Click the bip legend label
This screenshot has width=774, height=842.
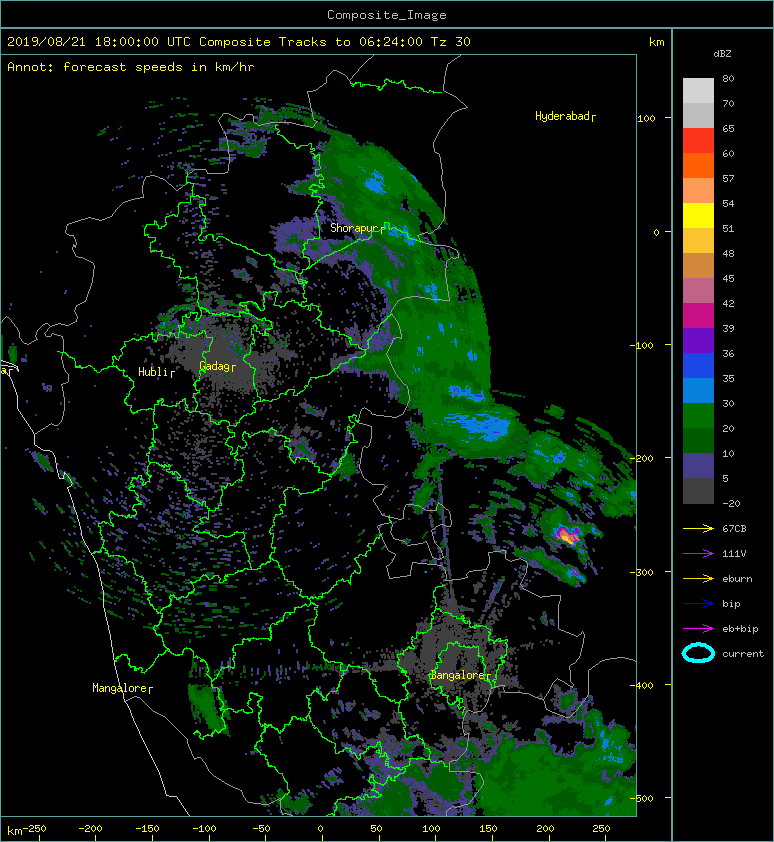coord(731,604)
